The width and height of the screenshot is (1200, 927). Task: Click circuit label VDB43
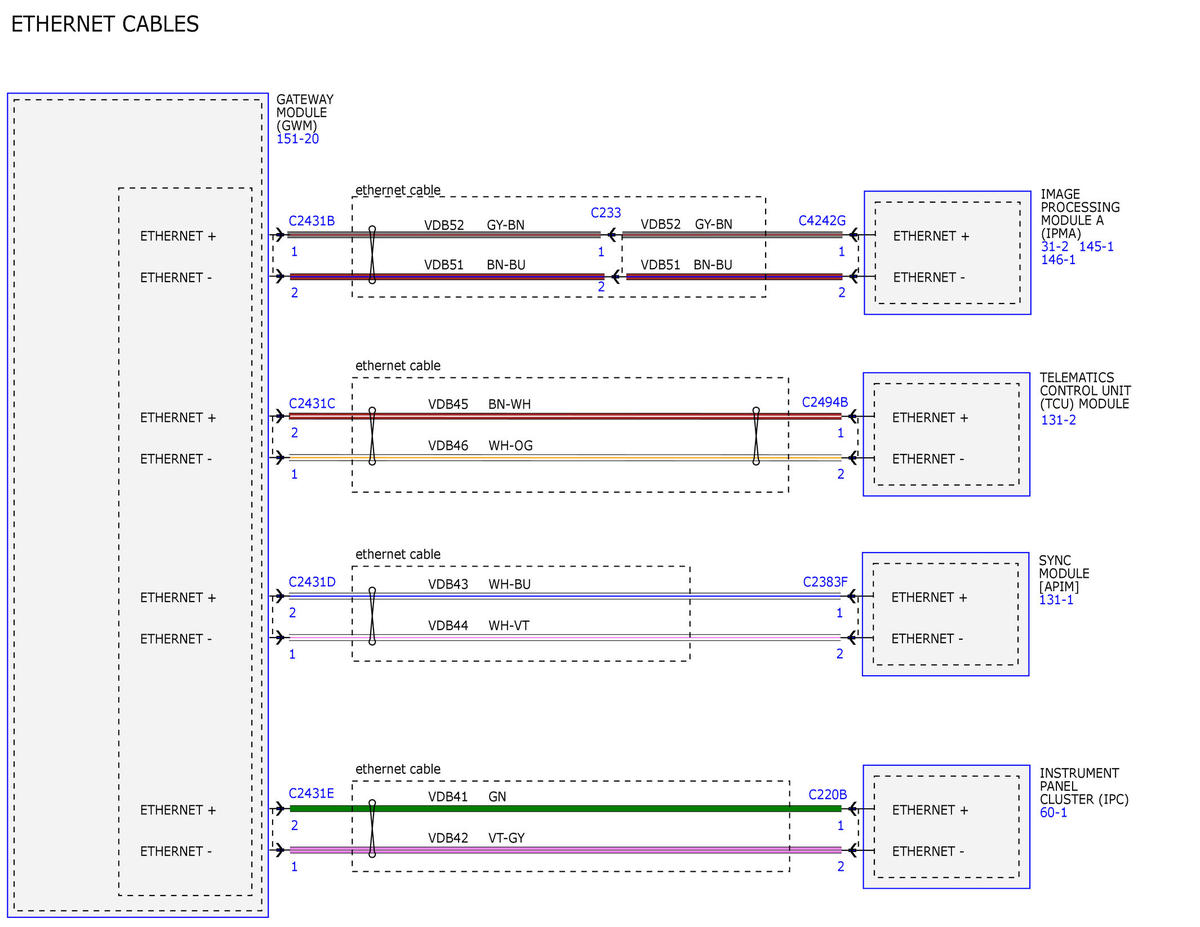click(448, 584)
